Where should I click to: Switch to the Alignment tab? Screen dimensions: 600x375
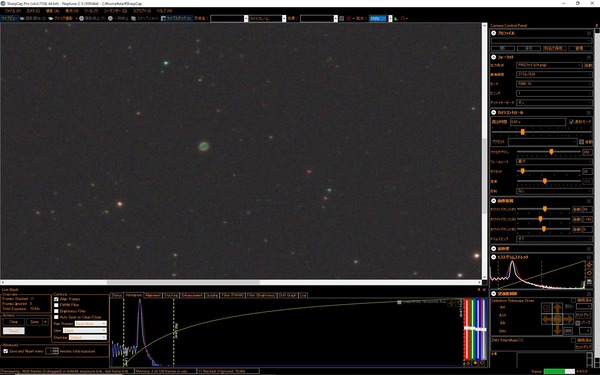[x=153, y=295]
